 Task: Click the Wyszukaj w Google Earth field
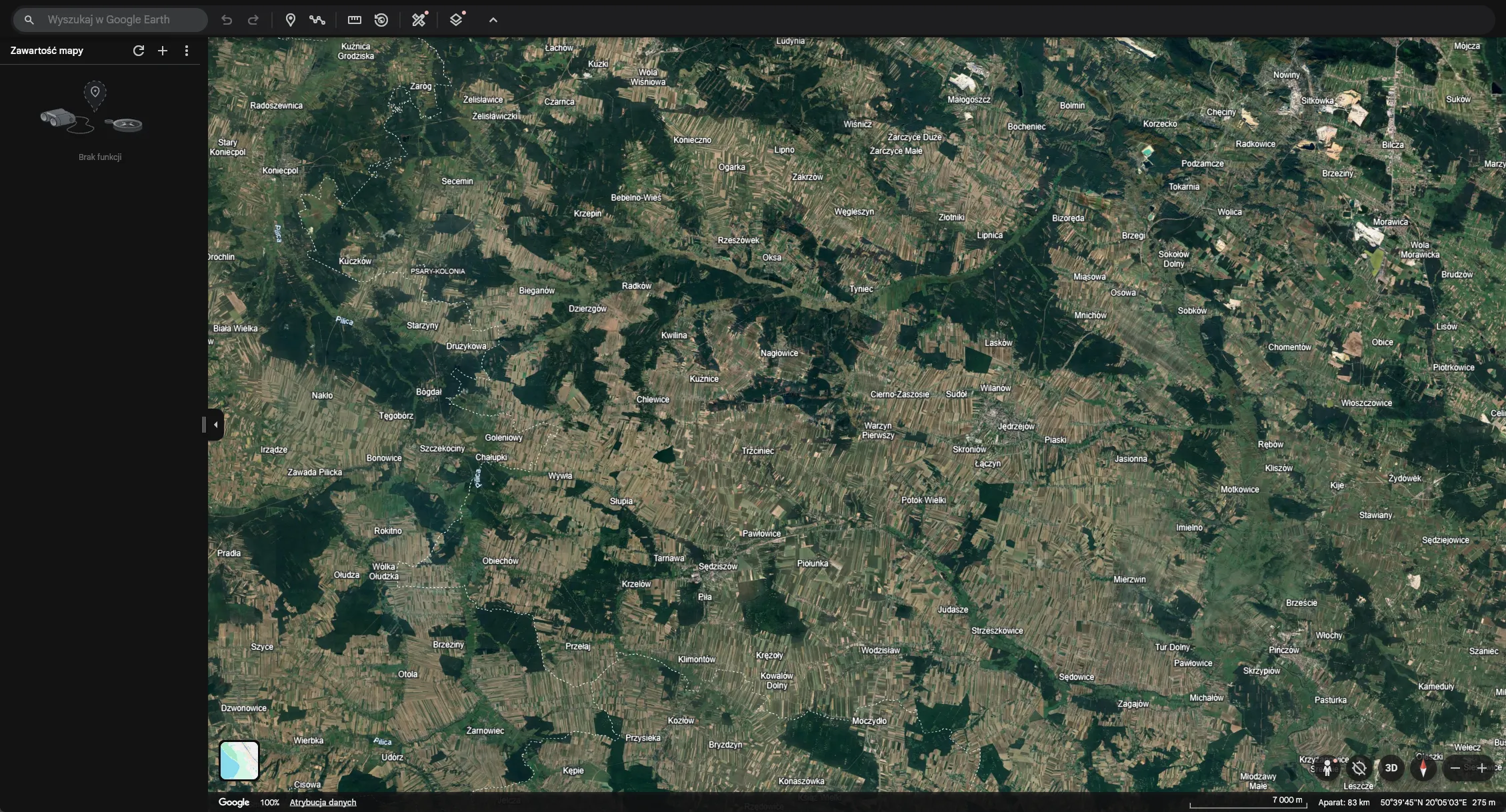[120, 20]
